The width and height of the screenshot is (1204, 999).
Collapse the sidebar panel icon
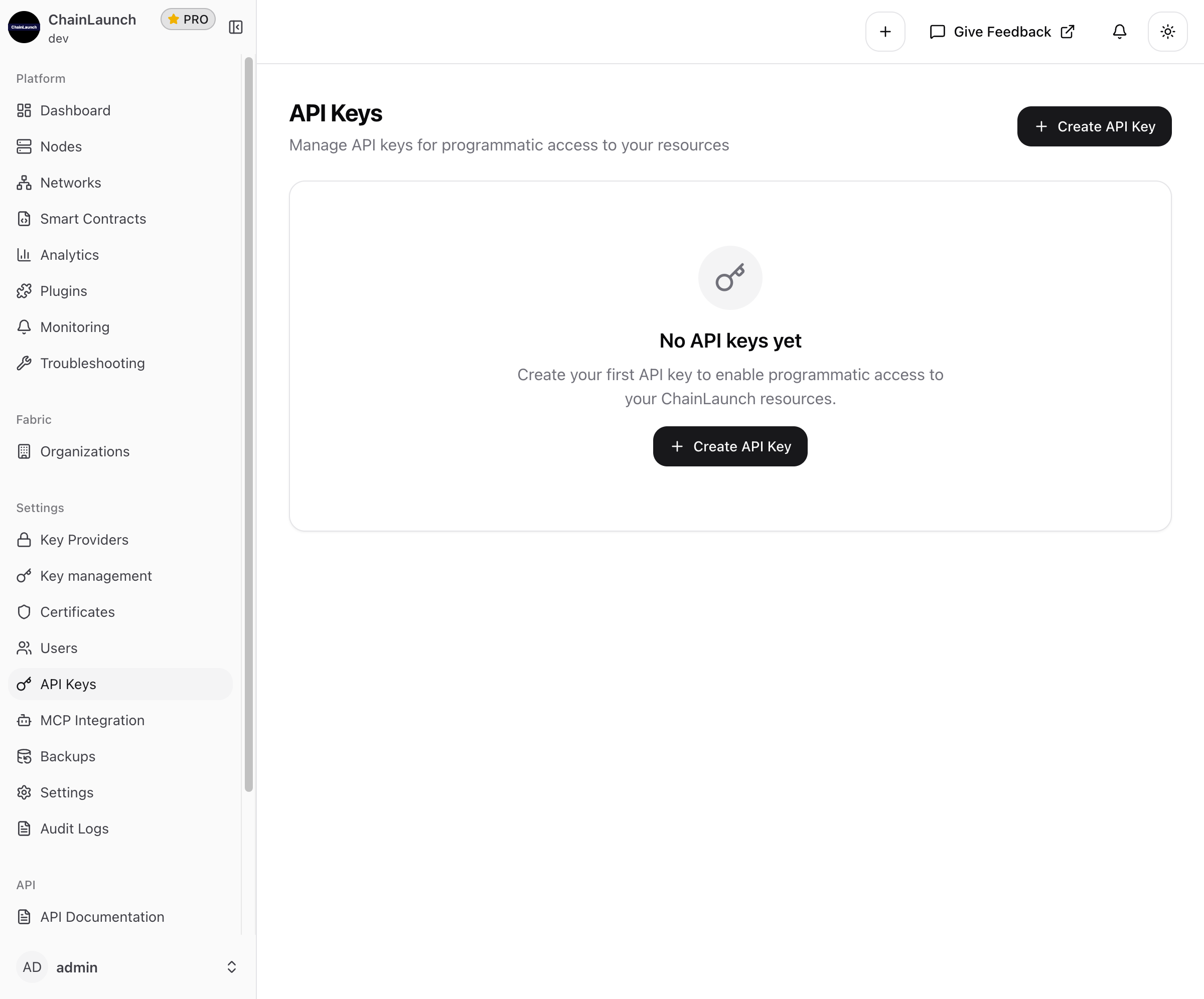pos(236,27)
